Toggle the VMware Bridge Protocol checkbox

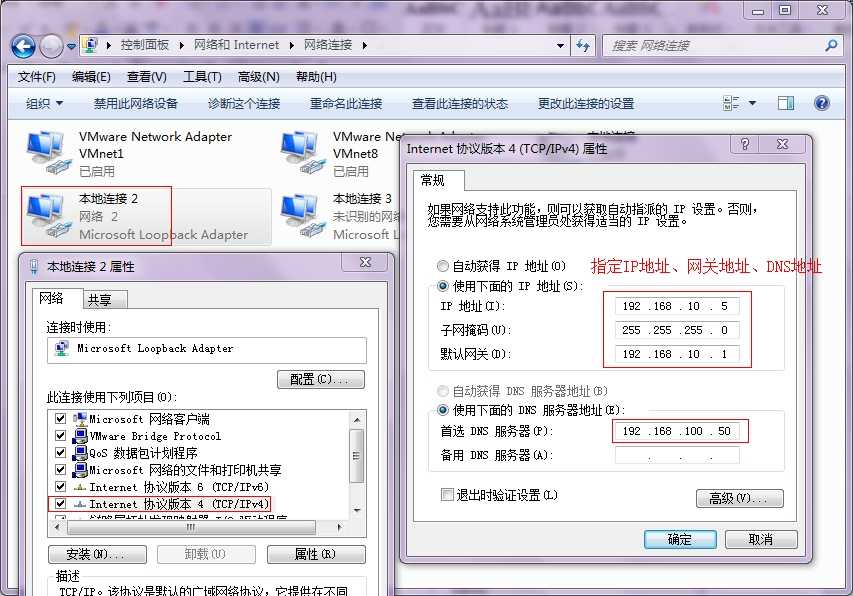pos(60,436)
